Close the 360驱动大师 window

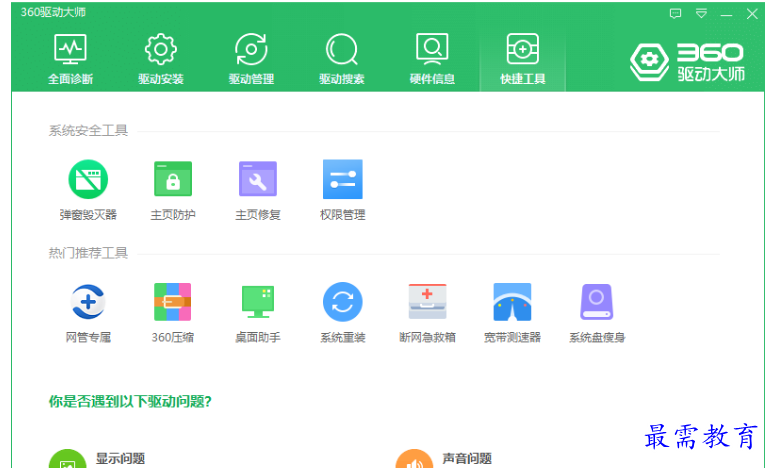click(752, 14)
